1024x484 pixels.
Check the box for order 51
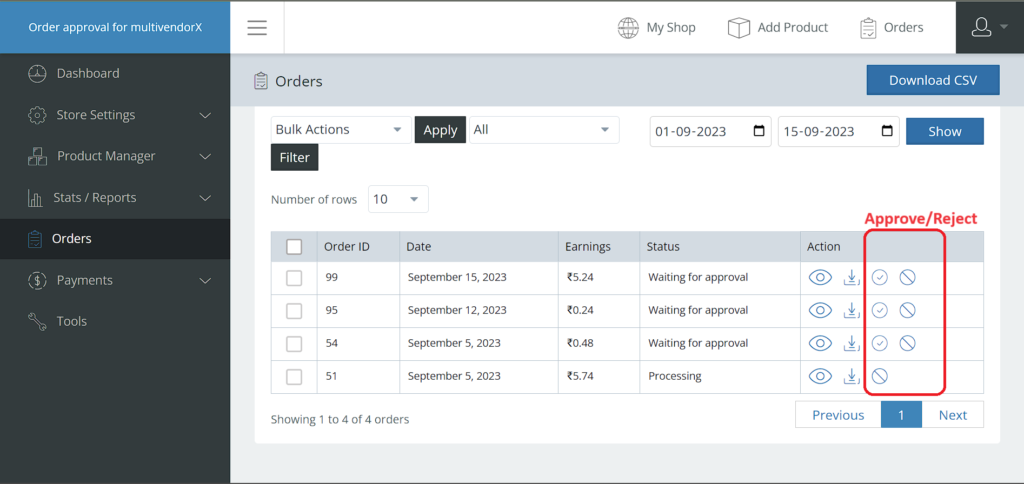[x=295, y=376]
